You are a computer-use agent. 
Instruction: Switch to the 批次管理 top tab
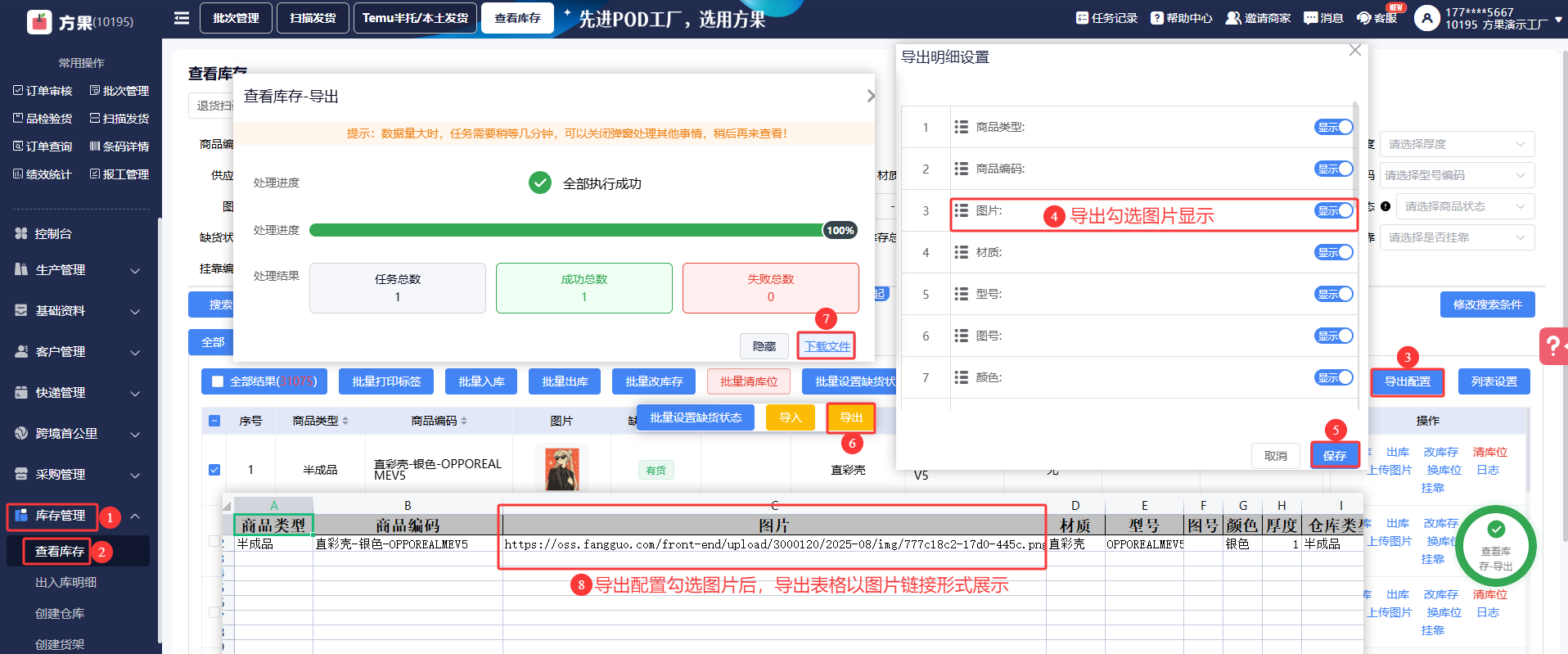pyautogui.click(x=236, y=18)
